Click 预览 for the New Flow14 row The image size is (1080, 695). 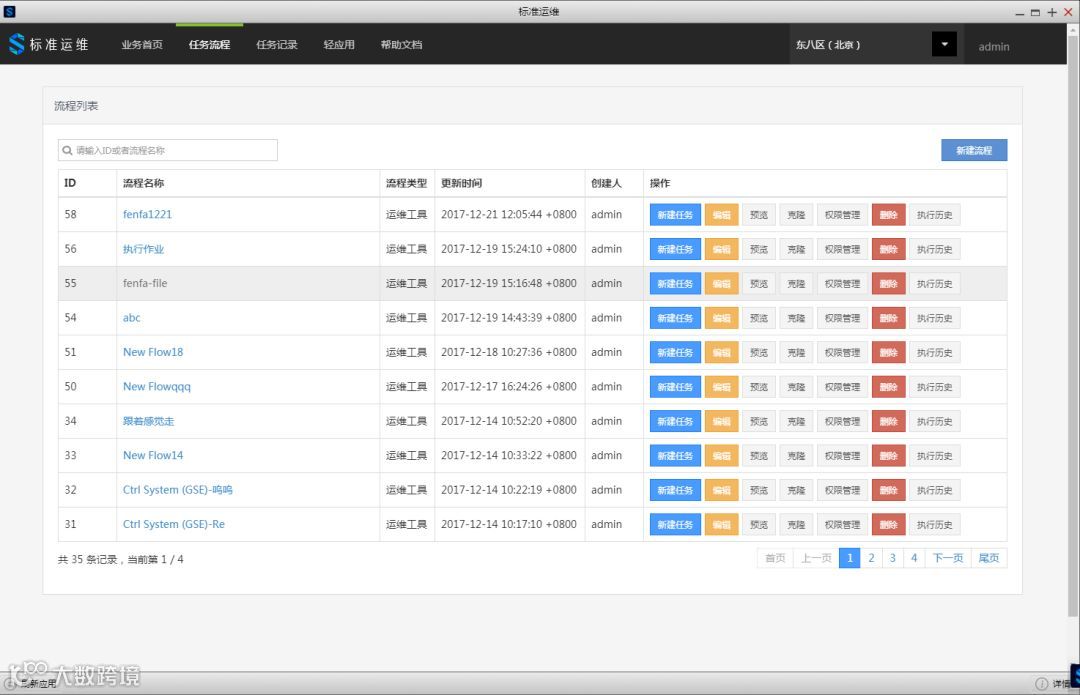pos(758,456)
